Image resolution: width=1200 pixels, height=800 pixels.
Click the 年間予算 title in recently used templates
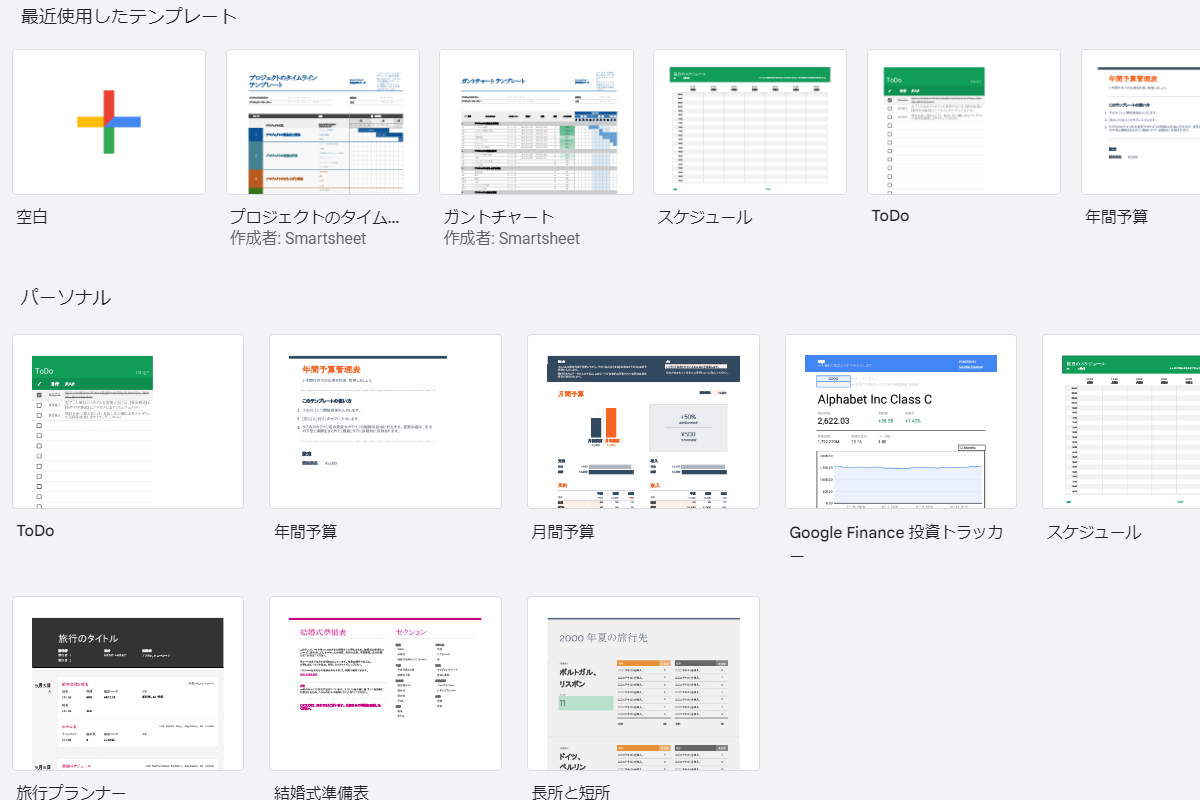pos(1117,217)
